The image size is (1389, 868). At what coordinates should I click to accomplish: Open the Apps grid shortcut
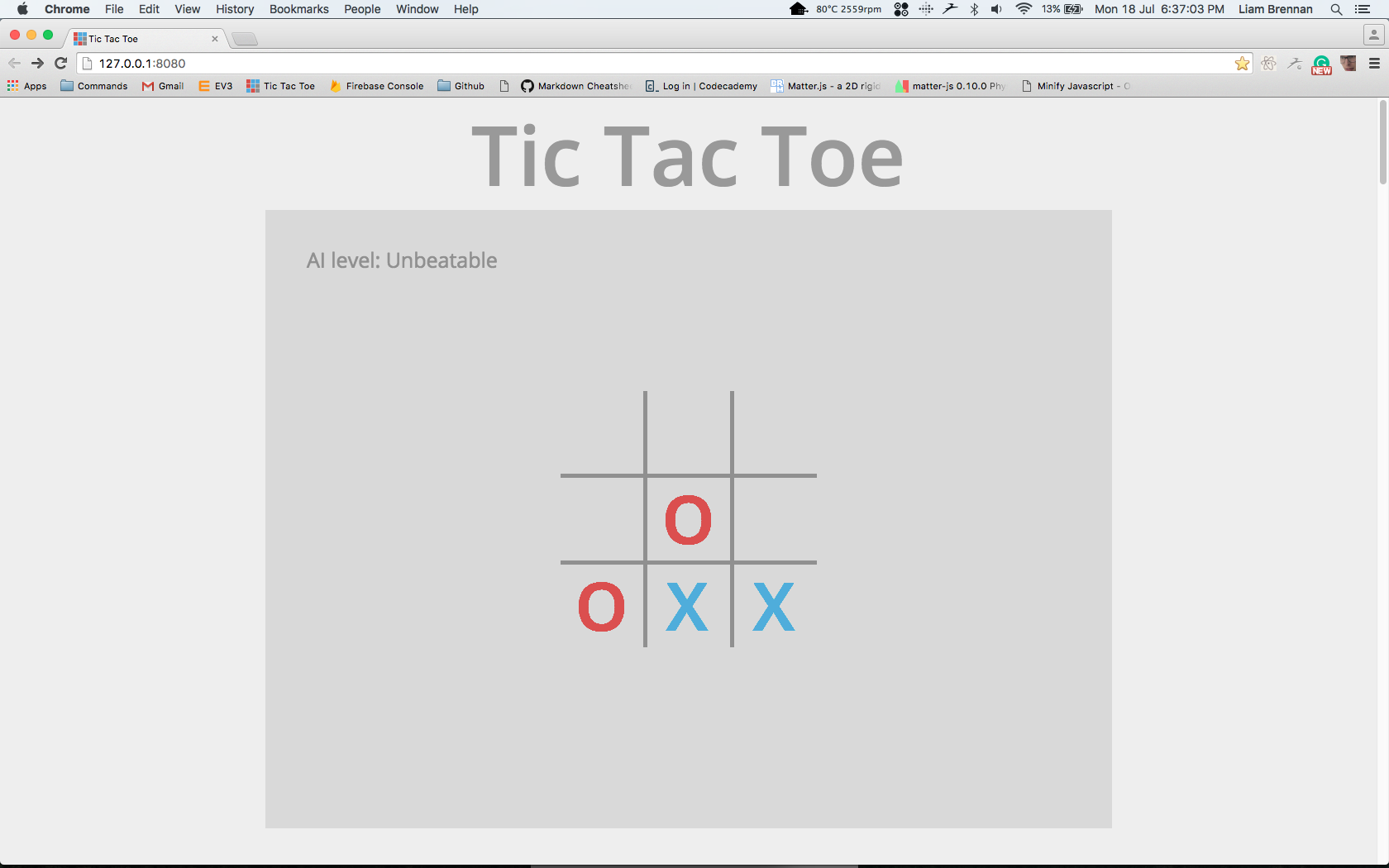(27, 86)
